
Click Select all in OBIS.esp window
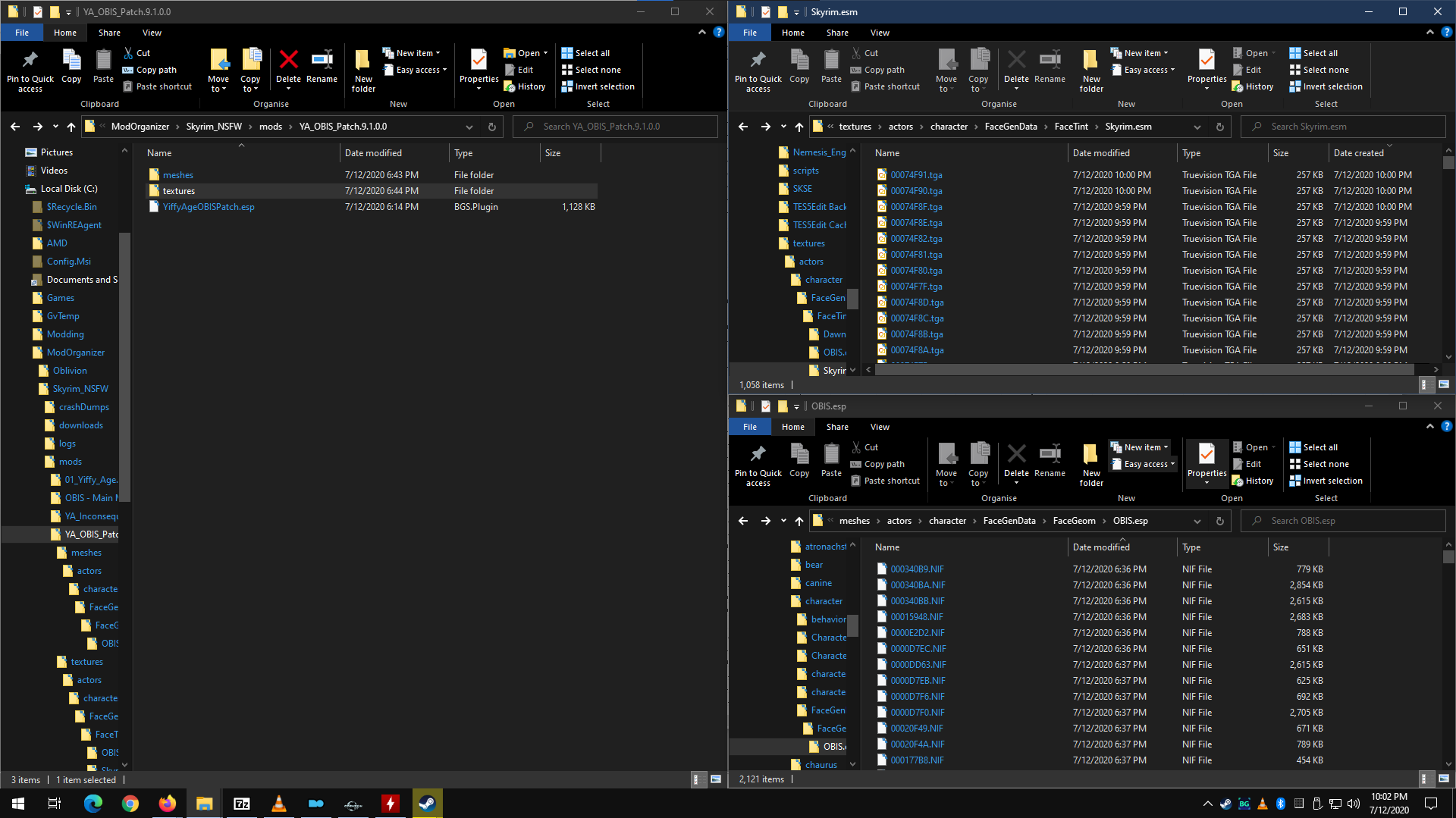tap(1313, 447)
